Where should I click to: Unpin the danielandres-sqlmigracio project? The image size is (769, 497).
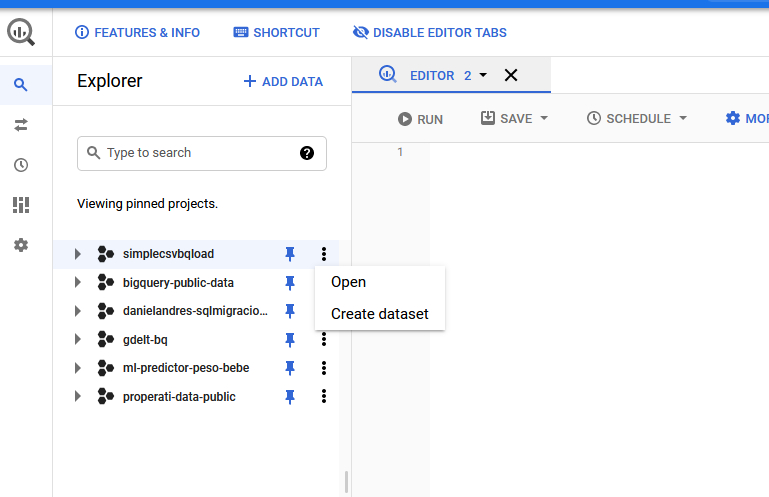[290, 311]
